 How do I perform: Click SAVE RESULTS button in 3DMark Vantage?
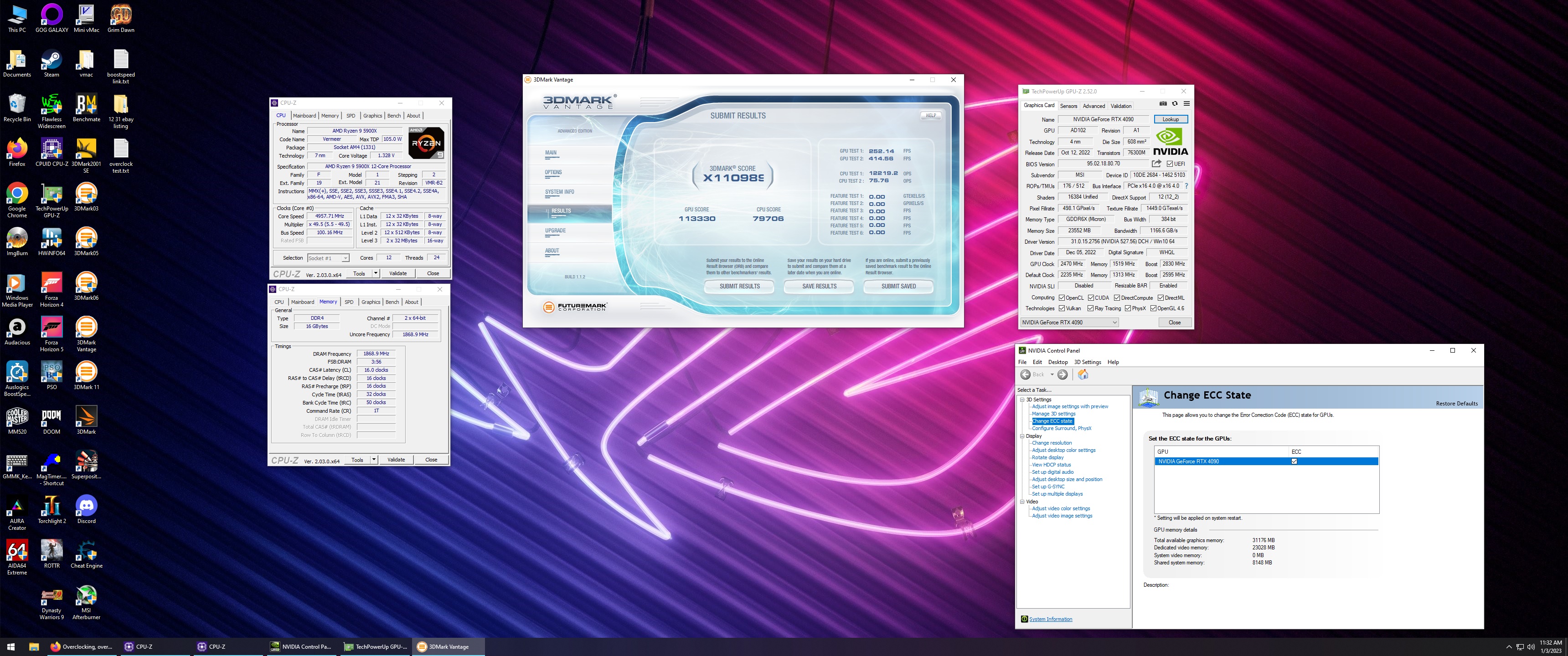tap(819, 287)
